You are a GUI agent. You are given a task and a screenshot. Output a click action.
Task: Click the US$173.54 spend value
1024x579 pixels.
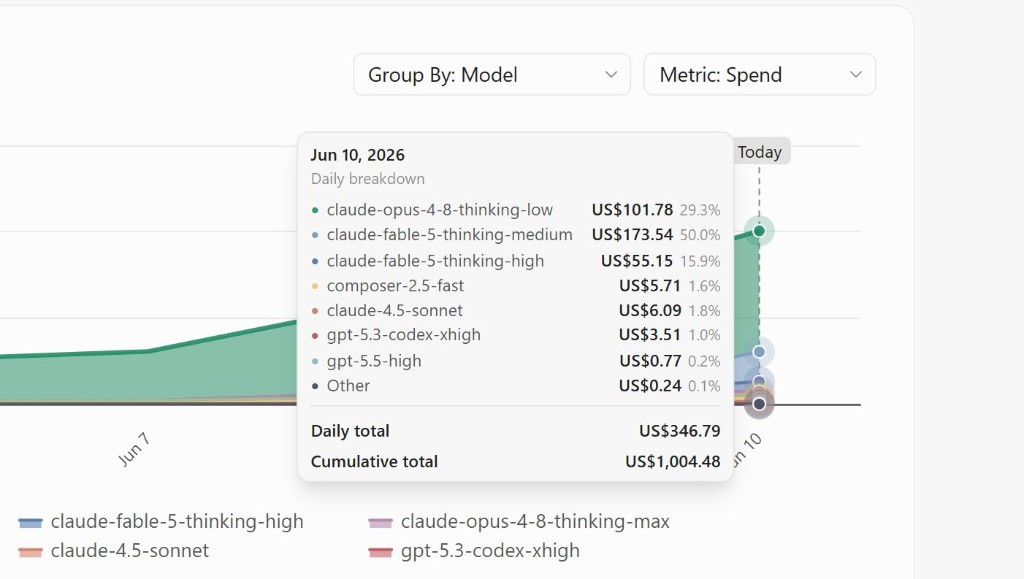(632, 235)
